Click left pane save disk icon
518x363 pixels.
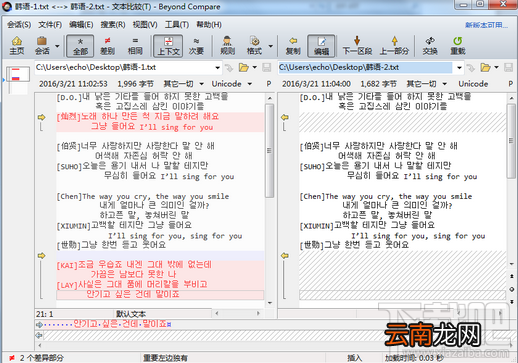266,68
